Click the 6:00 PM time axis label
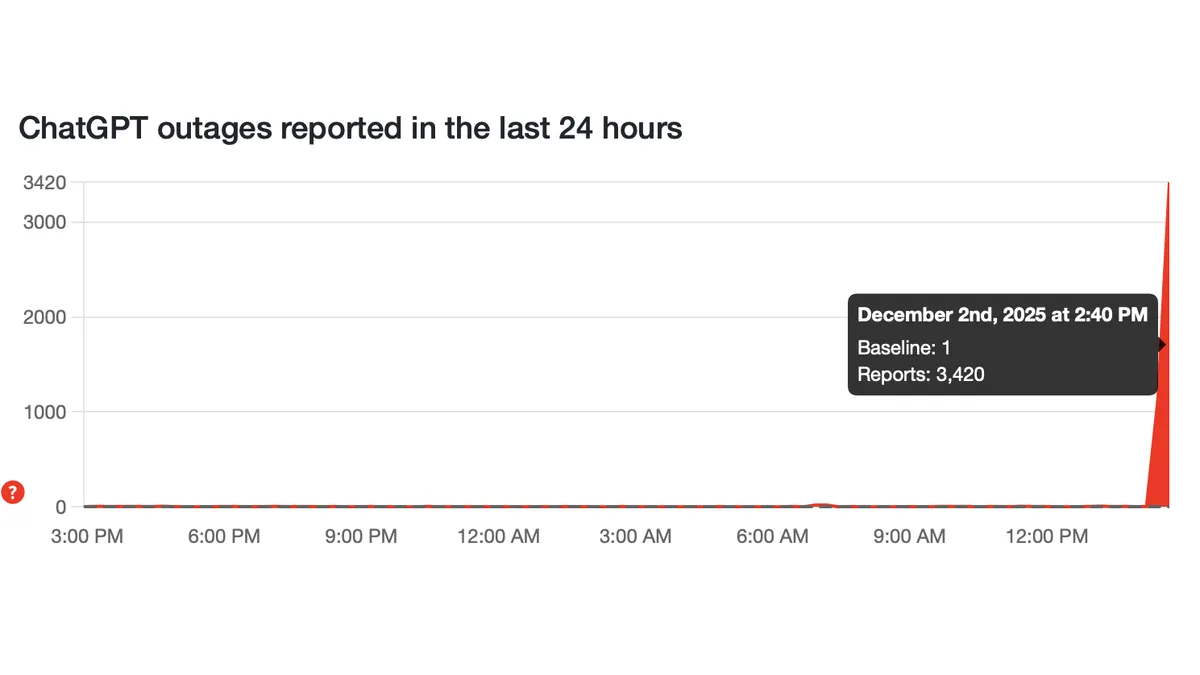Image resolution: width=1200 pixels, height=675 pixels. (223, 537)
